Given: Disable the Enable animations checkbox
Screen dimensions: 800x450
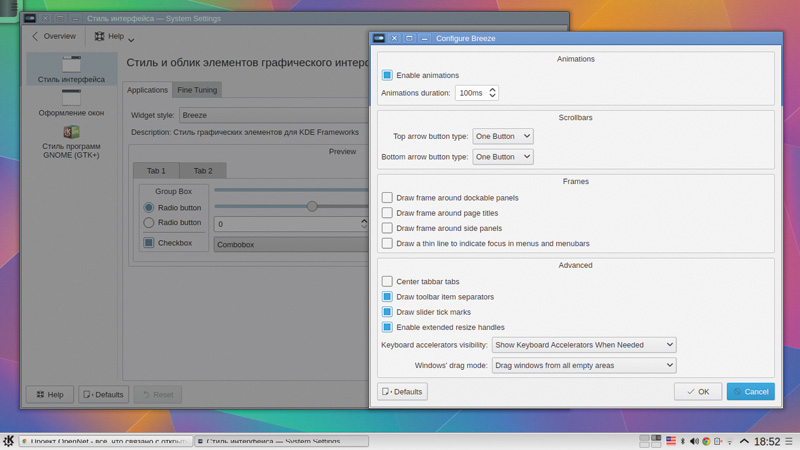Looking at the screenshot, I should pos(387,75).
